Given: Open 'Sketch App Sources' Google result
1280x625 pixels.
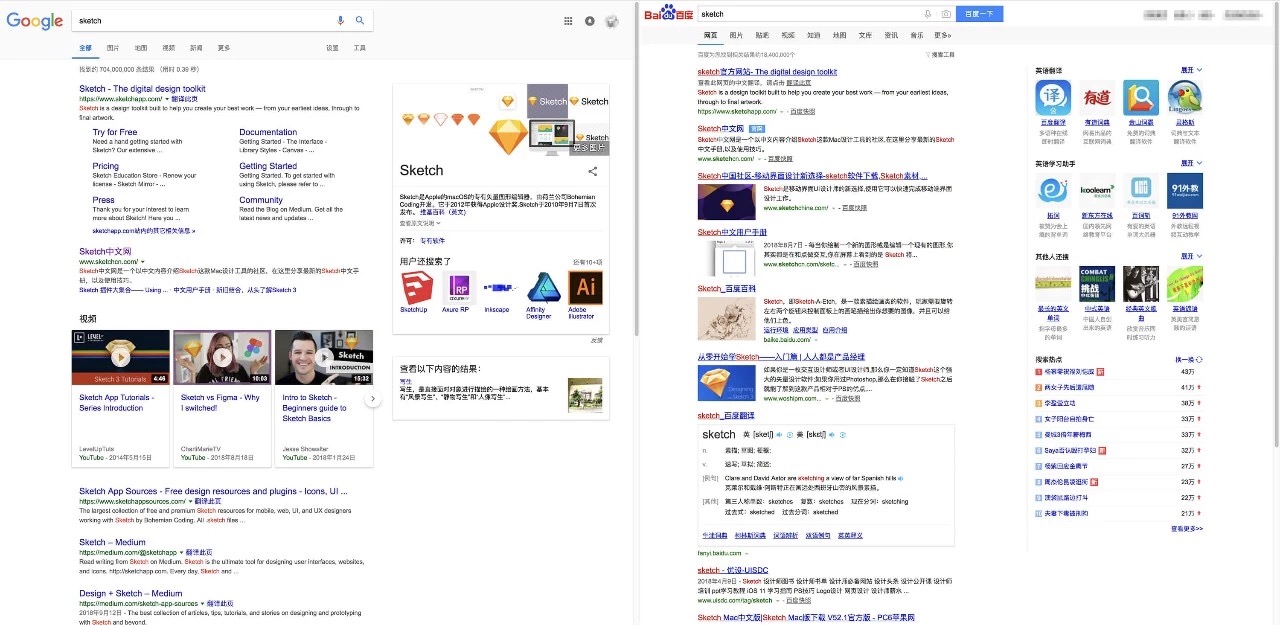Looking at the screenshot, I should [x=213, y=491].
